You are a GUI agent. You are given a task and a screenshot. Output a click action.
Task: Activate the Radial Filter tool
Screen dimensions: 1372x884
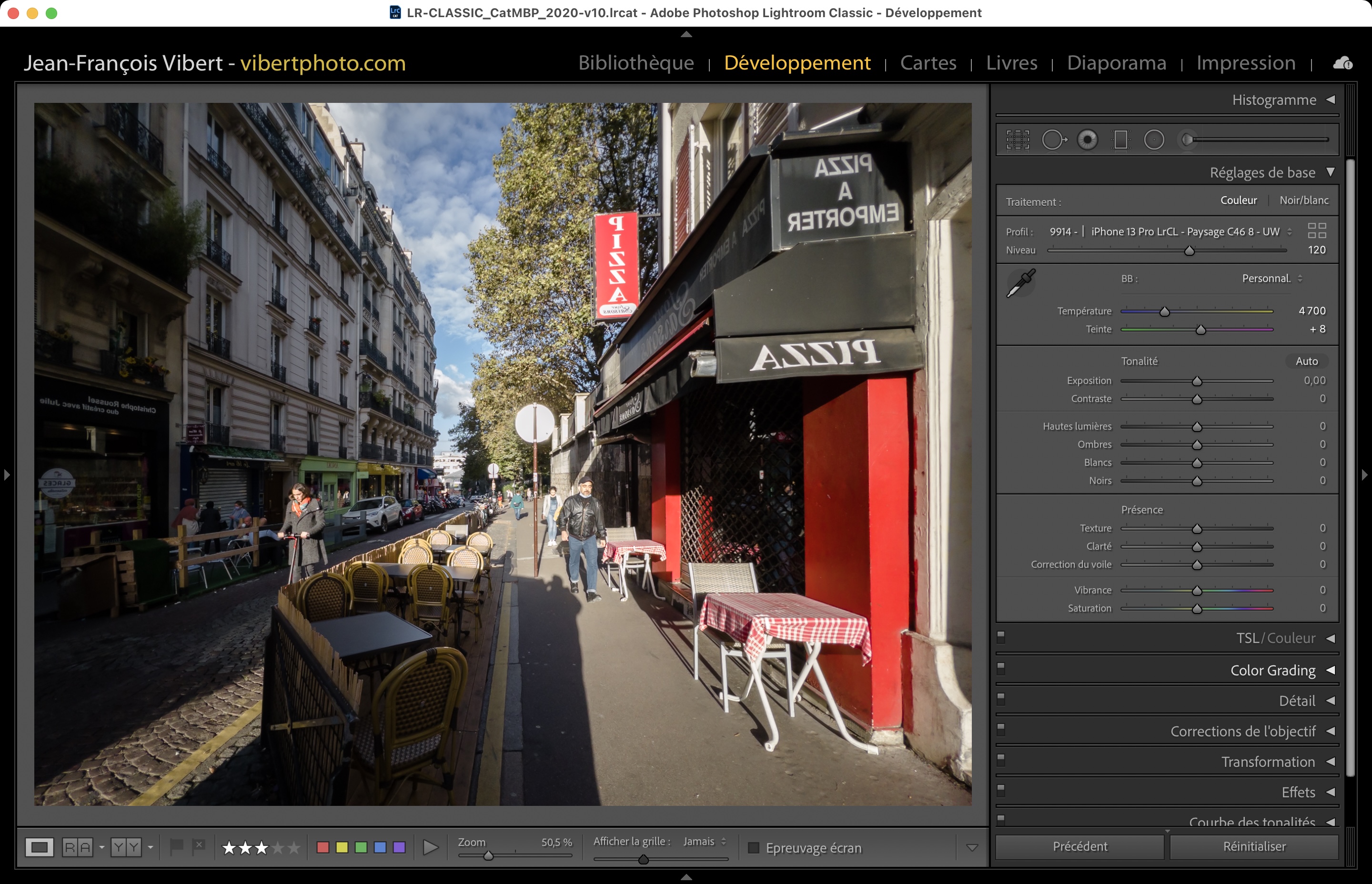[x=1154, y=140]
